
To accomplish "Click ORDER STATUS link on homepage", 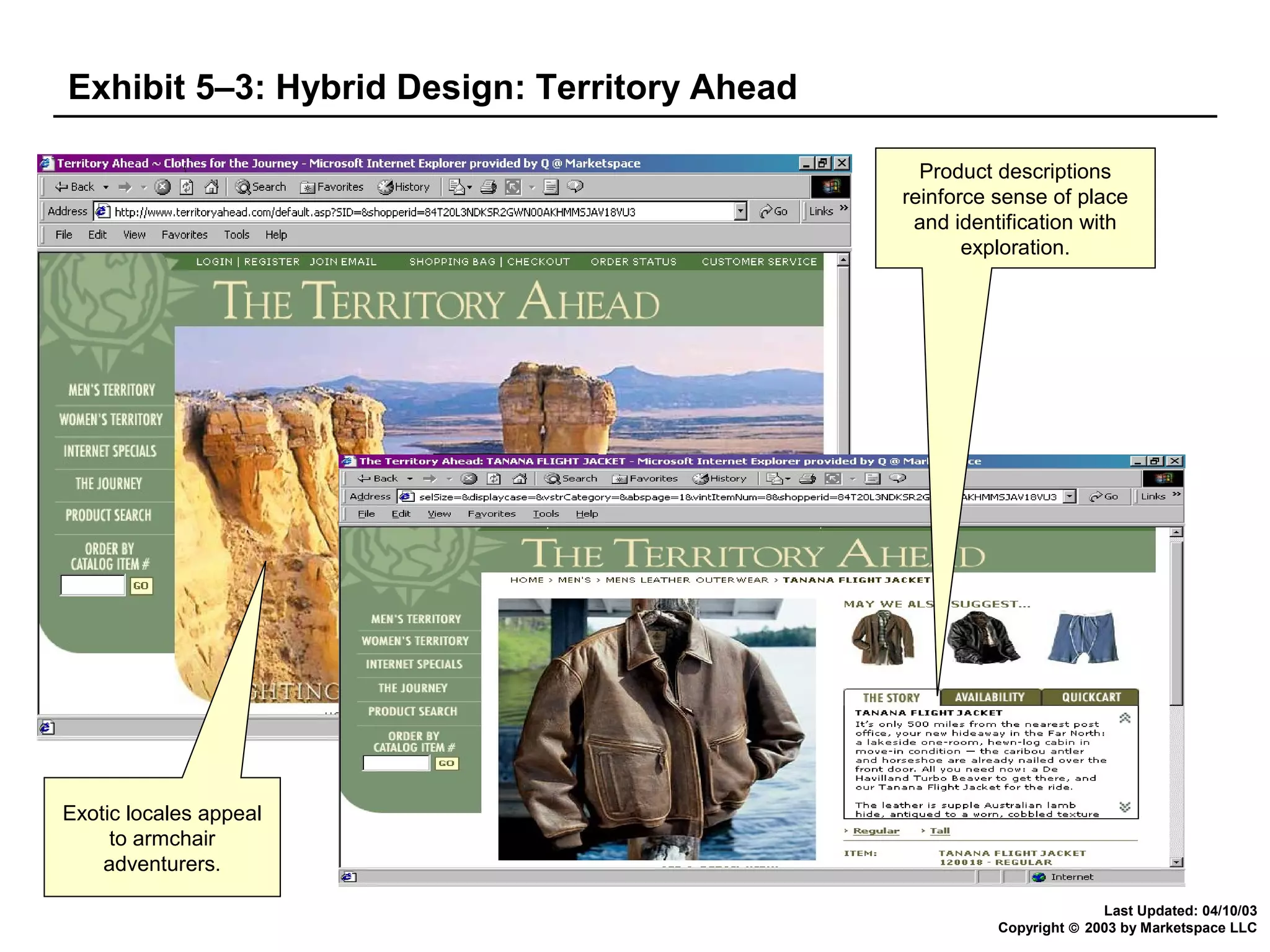I will point(633,262).
